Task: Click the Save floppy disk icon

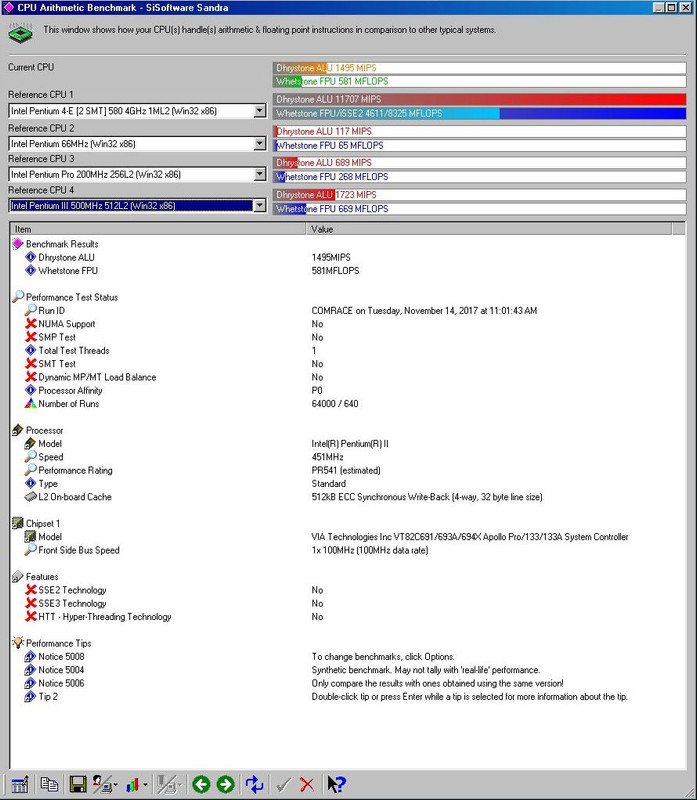Action: point(78,784)
